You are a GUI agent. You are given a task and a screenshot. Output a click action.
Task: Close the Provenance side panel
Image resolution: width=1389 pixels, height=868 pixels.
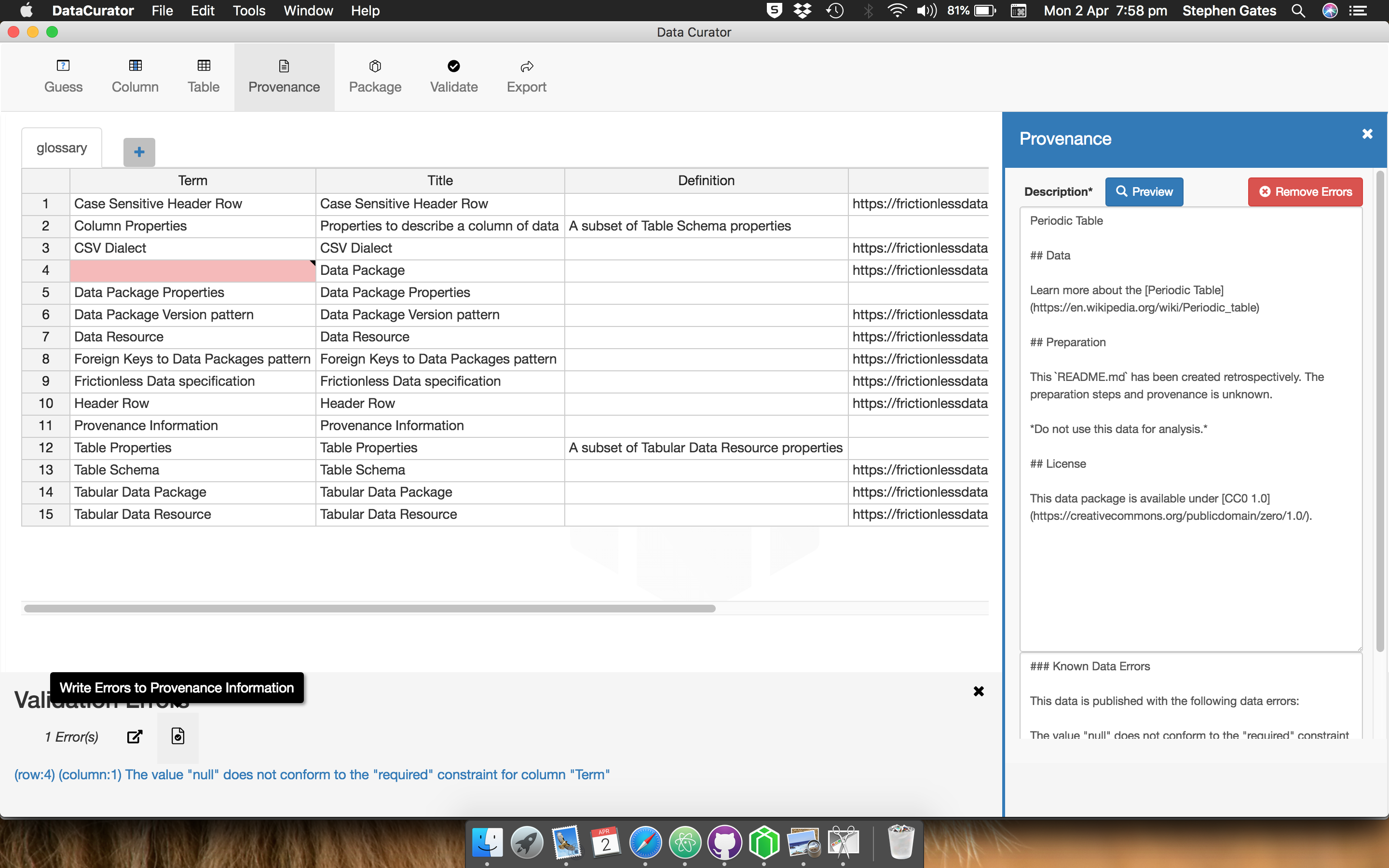click(1367, 134)
